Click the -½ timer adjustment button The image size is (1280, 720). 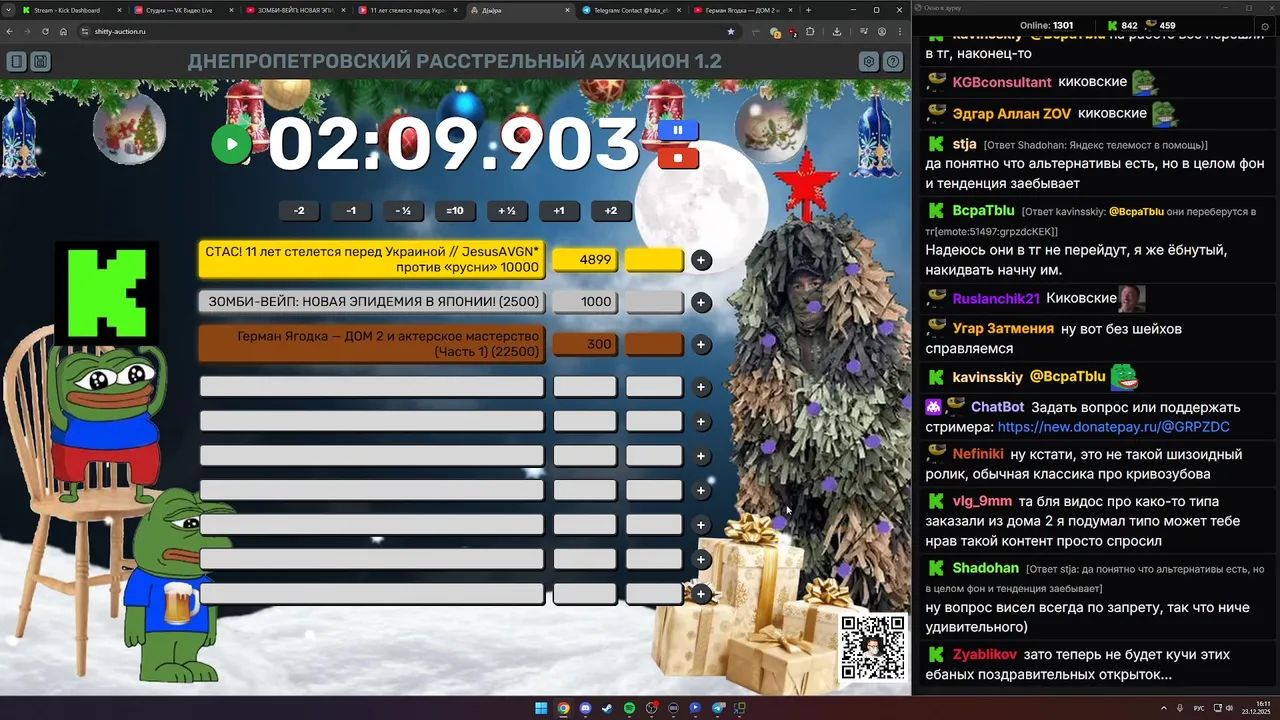click(x=403, y=211)
